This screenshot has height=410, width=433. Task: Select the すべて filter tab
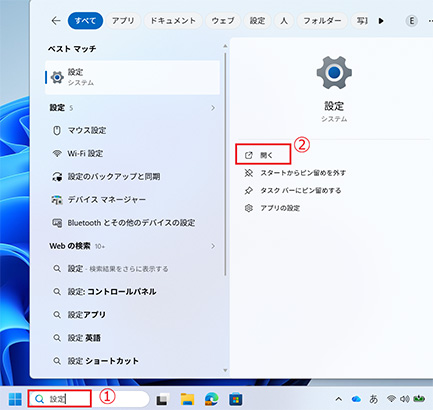85,21
